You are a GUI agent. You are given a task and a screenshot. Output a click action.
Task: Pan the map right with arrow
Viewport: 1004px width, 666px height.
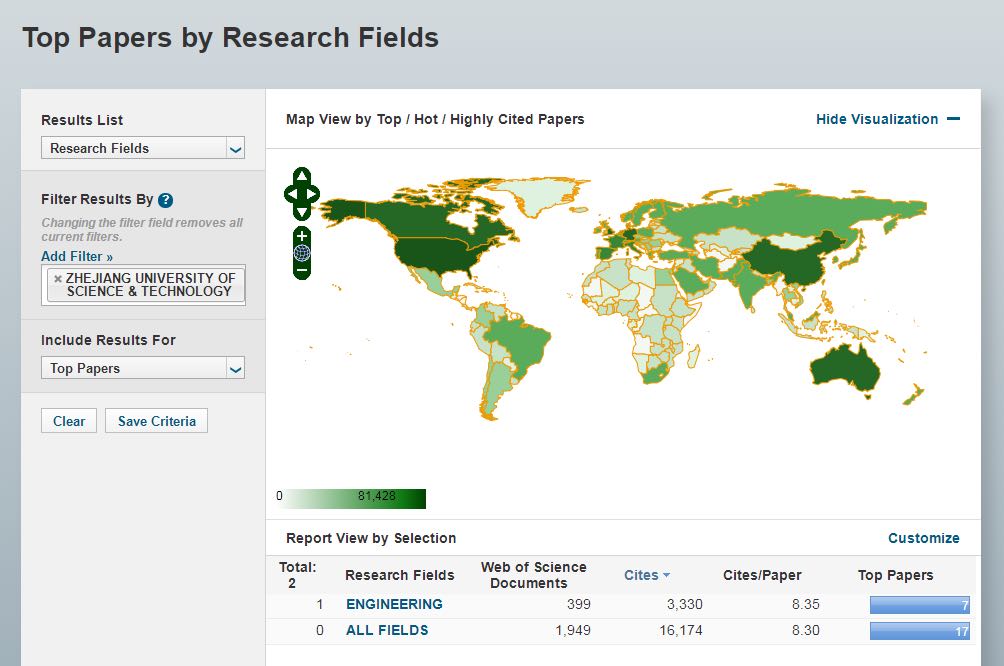point(314,194)
